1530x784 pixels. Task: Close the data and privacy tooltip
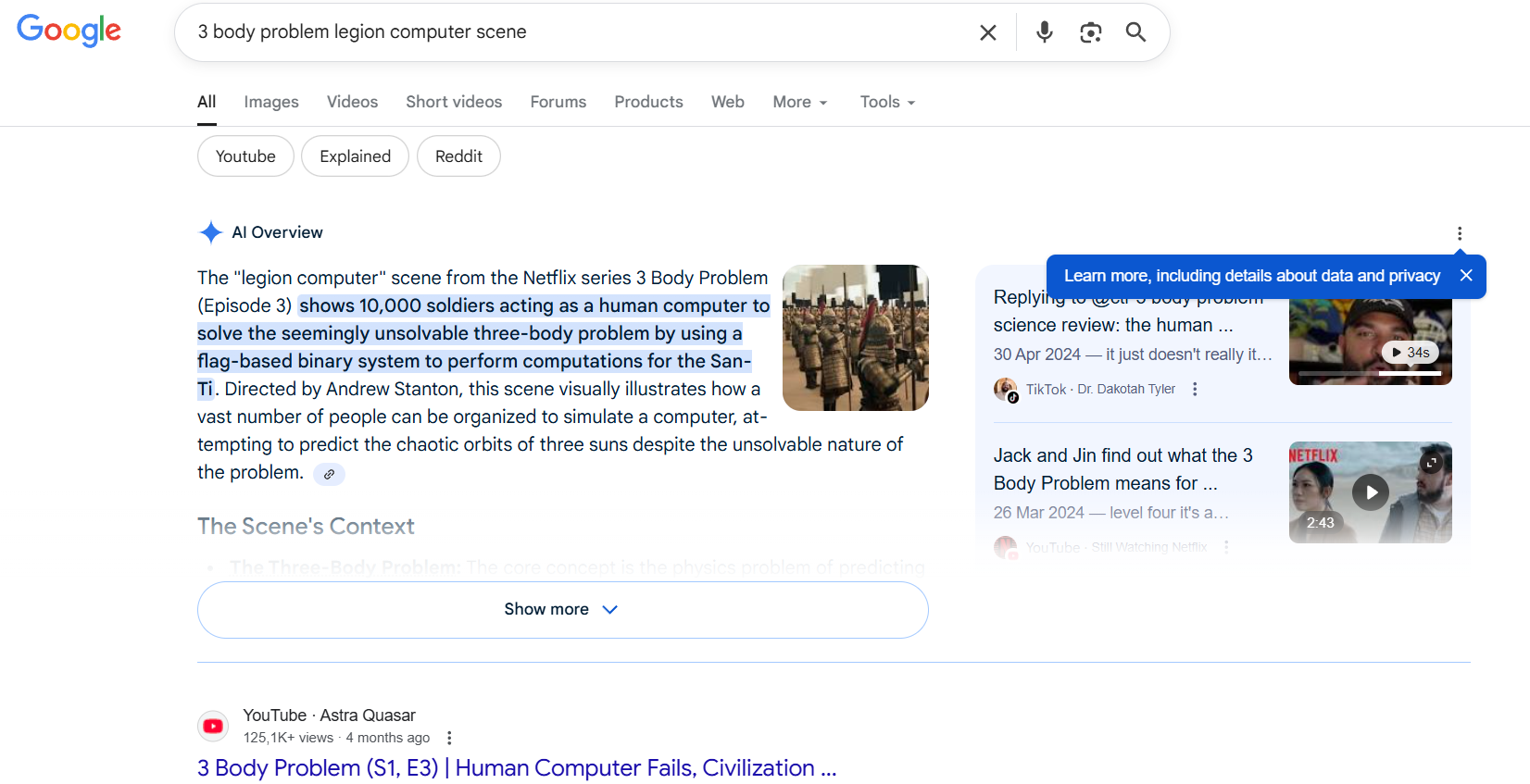[1465, 276]
